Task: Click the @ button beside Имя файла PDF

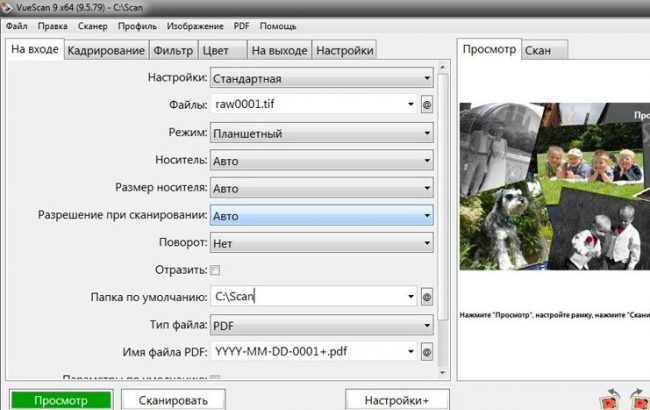Action: coord(427,352)
